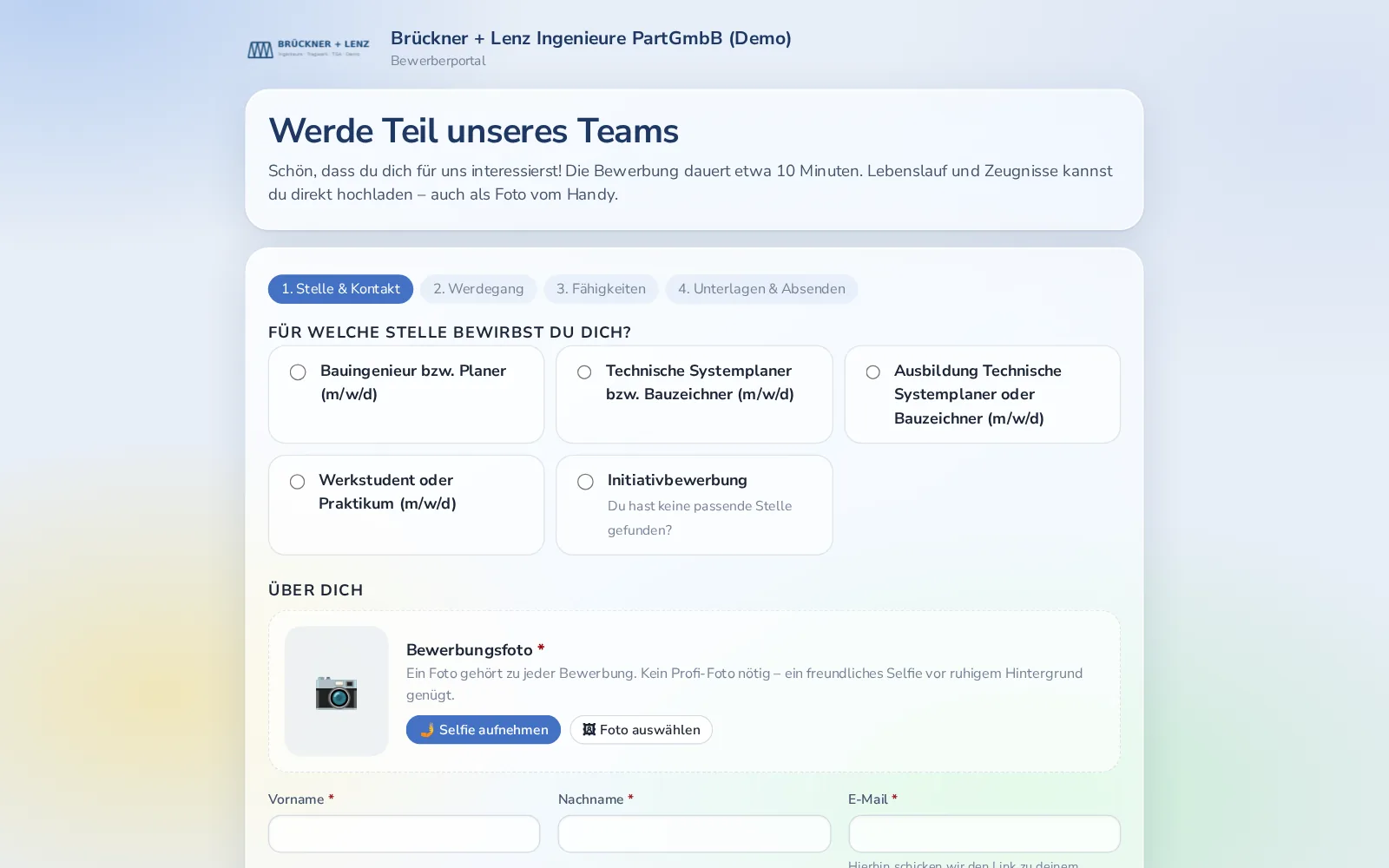Click the Werde Teil unseres Teams heading
Image resolution: width=1389 pixels, height=868 pixels.
(x=473, y=131)
